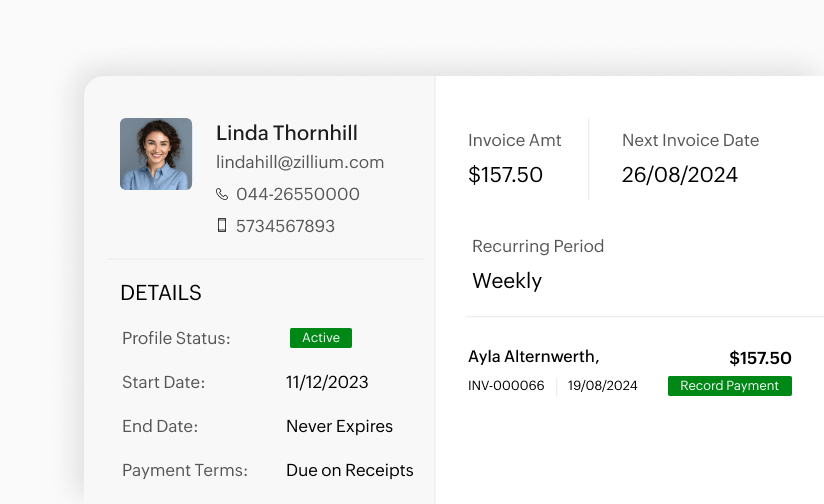Click the invoice date 19/08/2024

pos(602,386)
